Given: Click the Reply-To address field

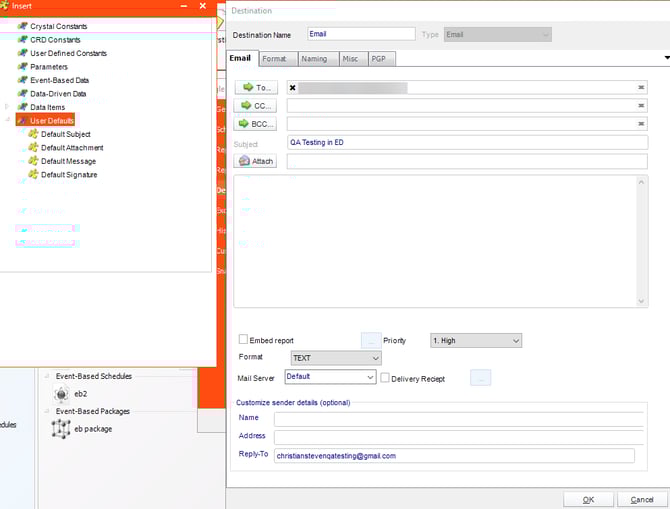Looking at the screenshot, I should [x=453, y=455].
